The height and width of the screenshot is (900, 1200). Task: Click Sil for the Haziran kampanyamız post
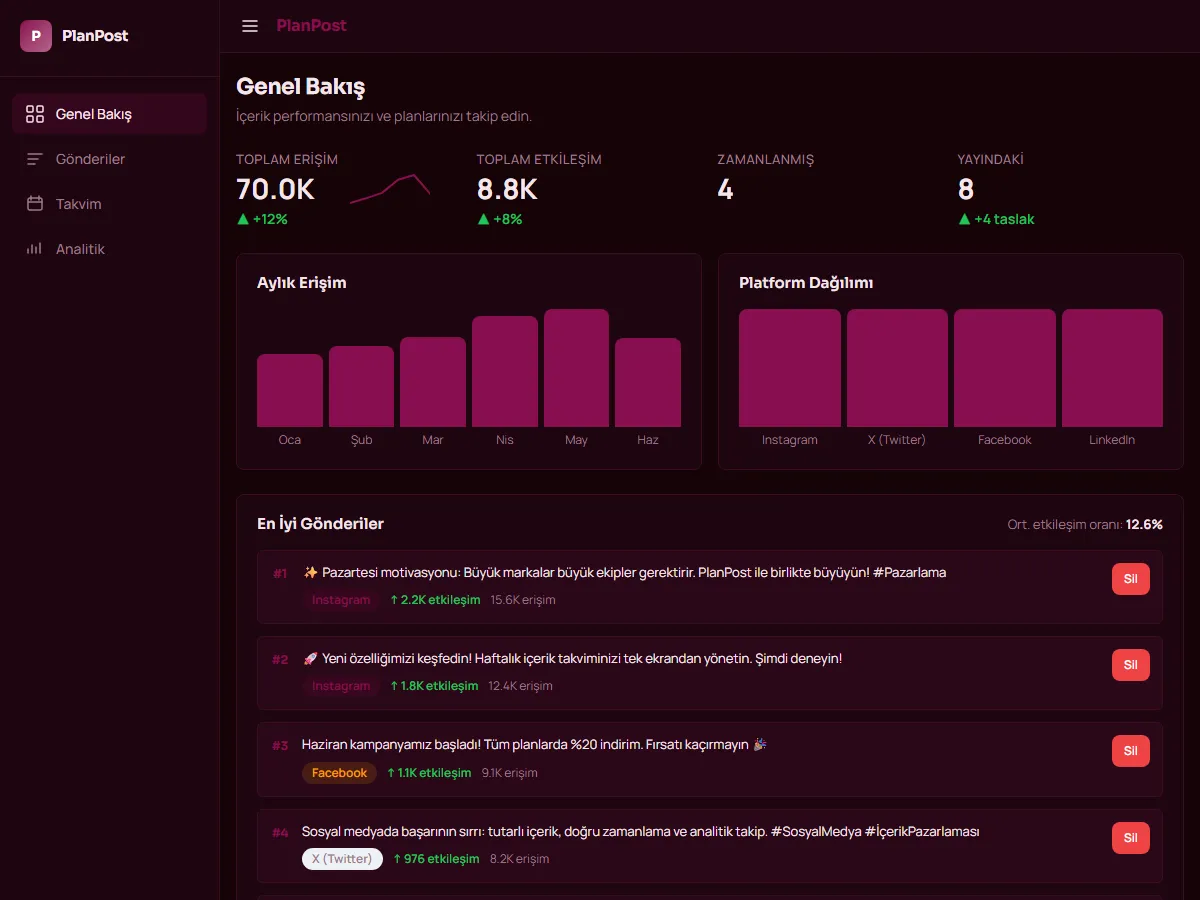(x=1130, y=751)
